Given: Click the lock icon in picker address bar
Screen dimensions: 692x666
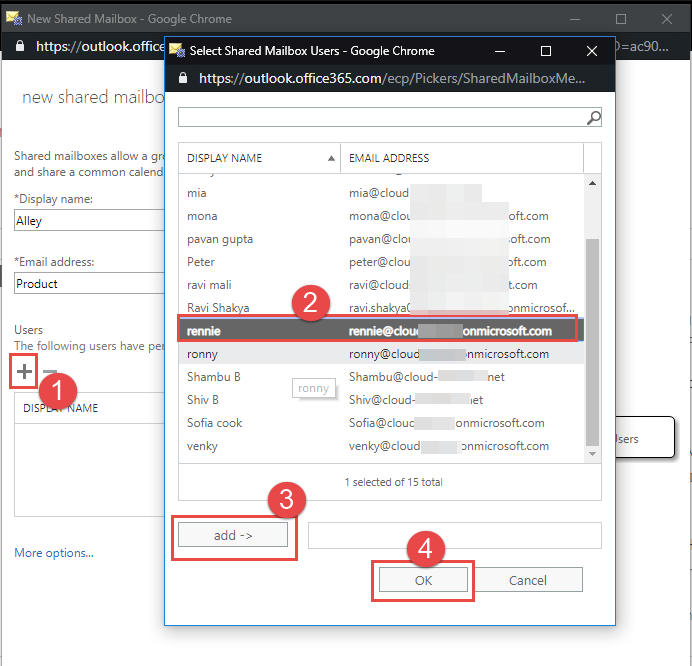Looking at the screenshot, I should 183,78.
